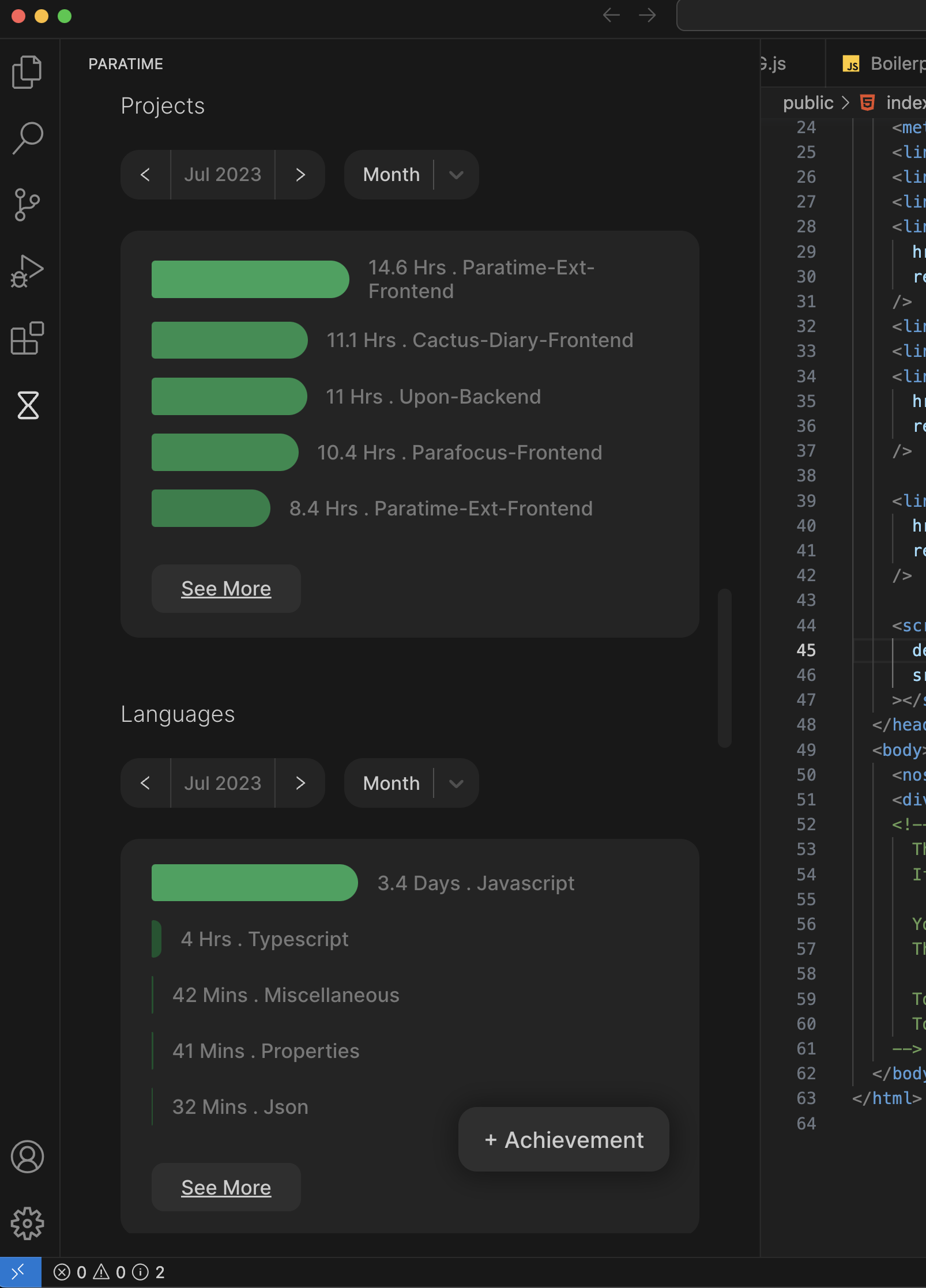Click the Languages dropdown chevron arrow
Screen dimensions: 926x1288
[456, 783]
